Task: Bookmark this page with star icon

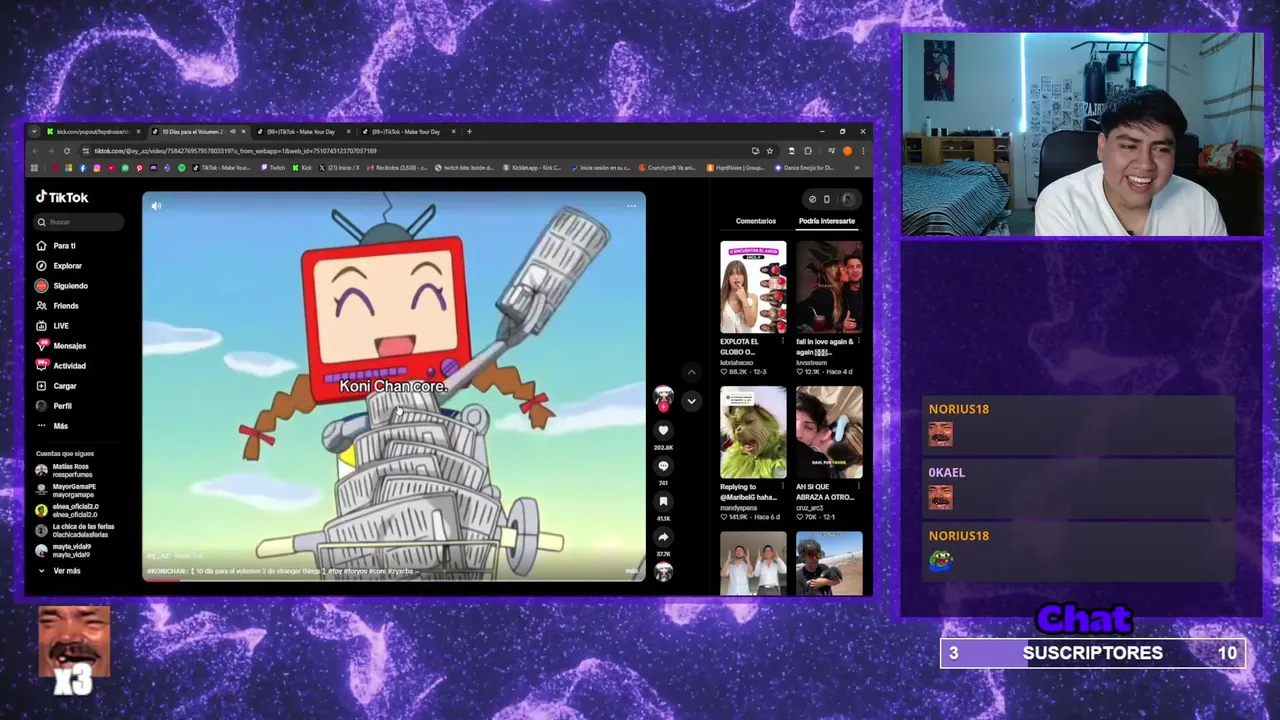Action: [769, 151]
